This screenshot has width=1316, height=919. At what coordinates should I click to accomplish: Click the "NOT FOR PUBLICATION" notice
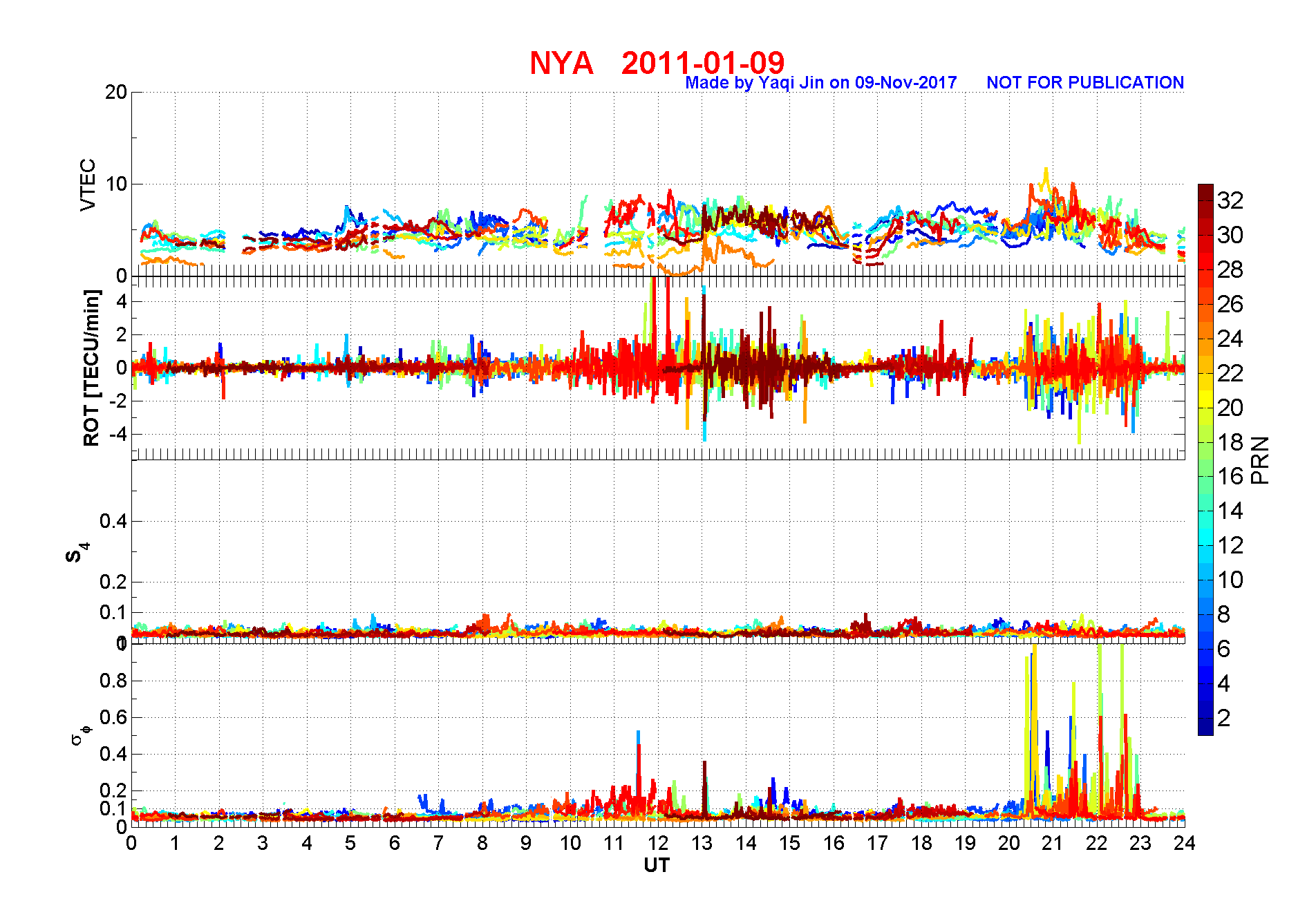1085,83
